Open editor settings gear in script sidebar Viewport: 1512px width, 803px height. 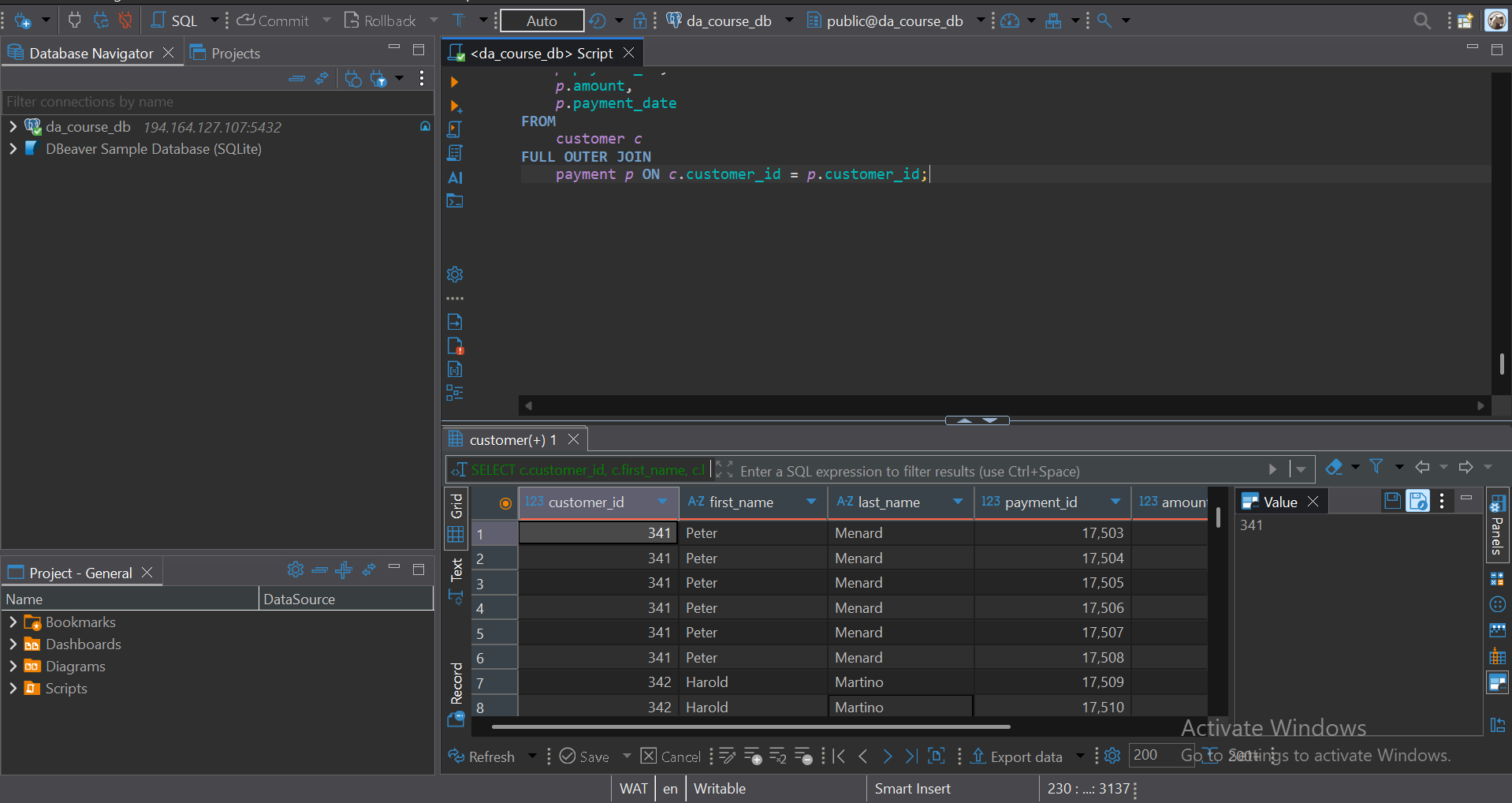click(x=455, y=275)
